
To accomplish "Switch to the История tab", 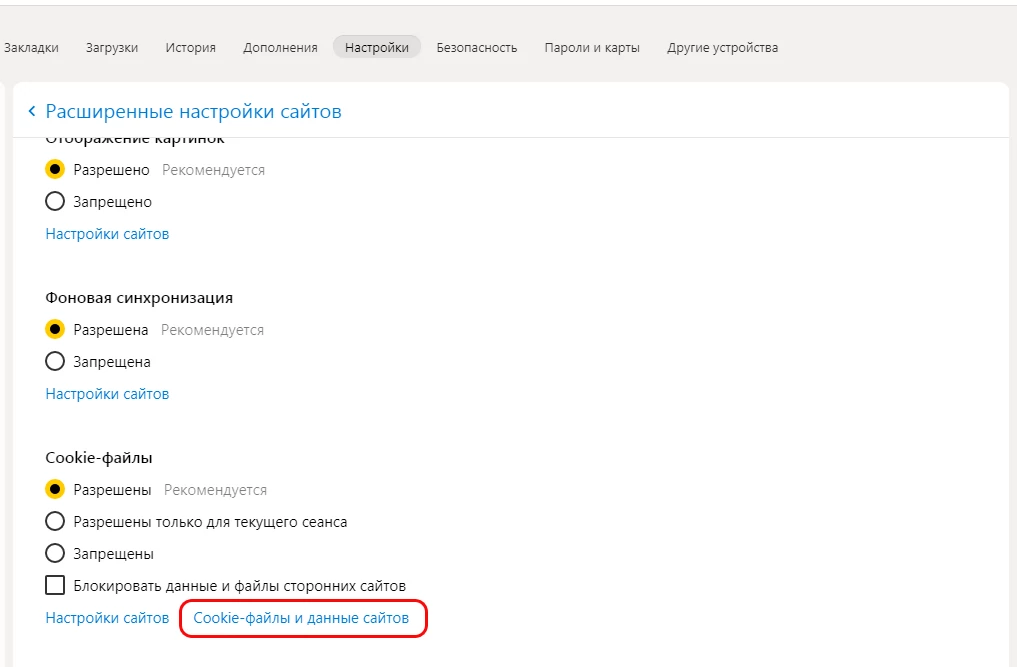I will tap(190, 47).
